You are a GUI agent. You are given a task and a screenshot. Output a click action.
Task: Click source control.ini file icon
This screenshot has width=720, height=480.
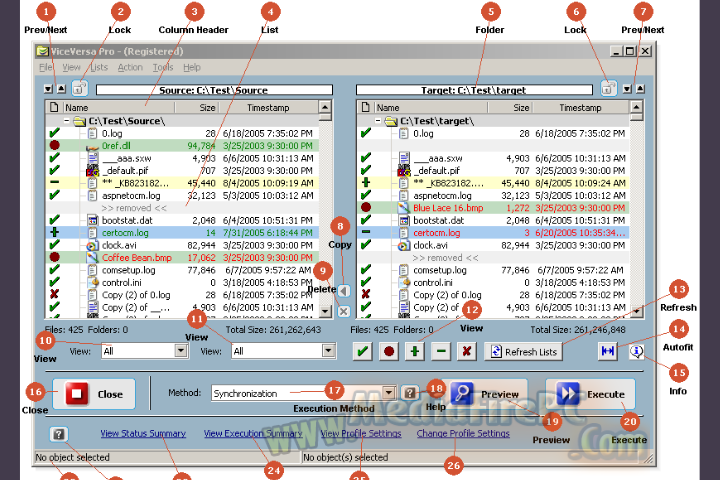93,282
